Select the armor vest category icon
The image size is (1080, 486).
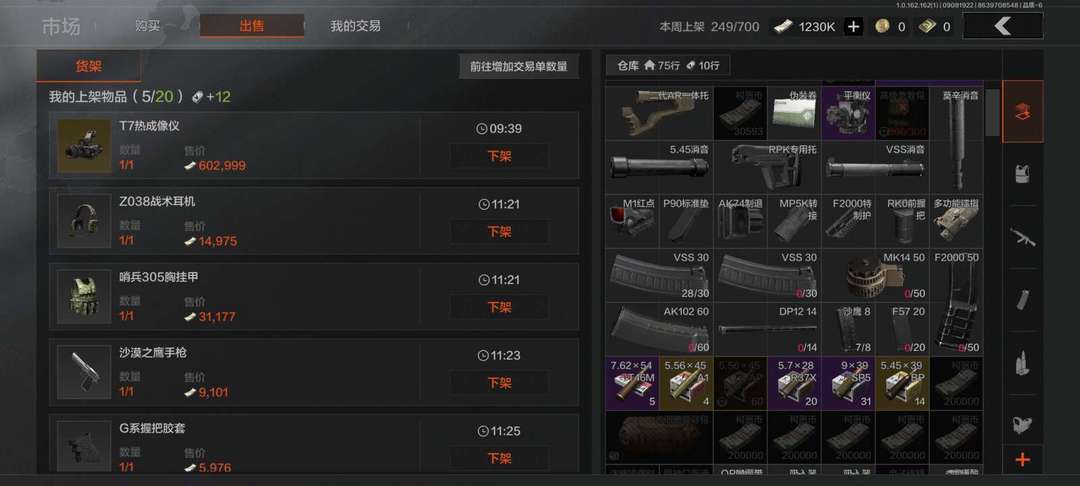[x=1022, y=173]
